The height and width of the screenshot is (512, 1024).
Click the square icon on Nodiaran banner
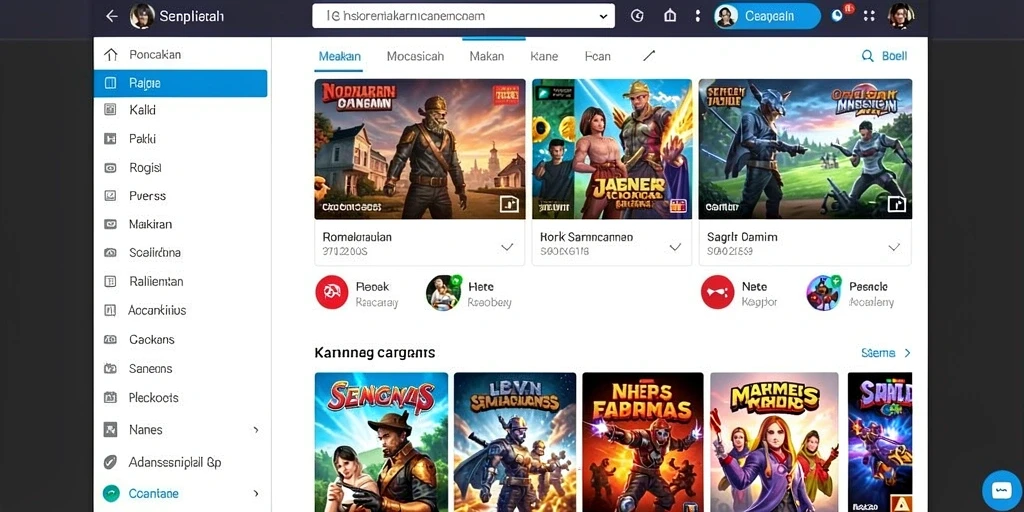(509, 204)
